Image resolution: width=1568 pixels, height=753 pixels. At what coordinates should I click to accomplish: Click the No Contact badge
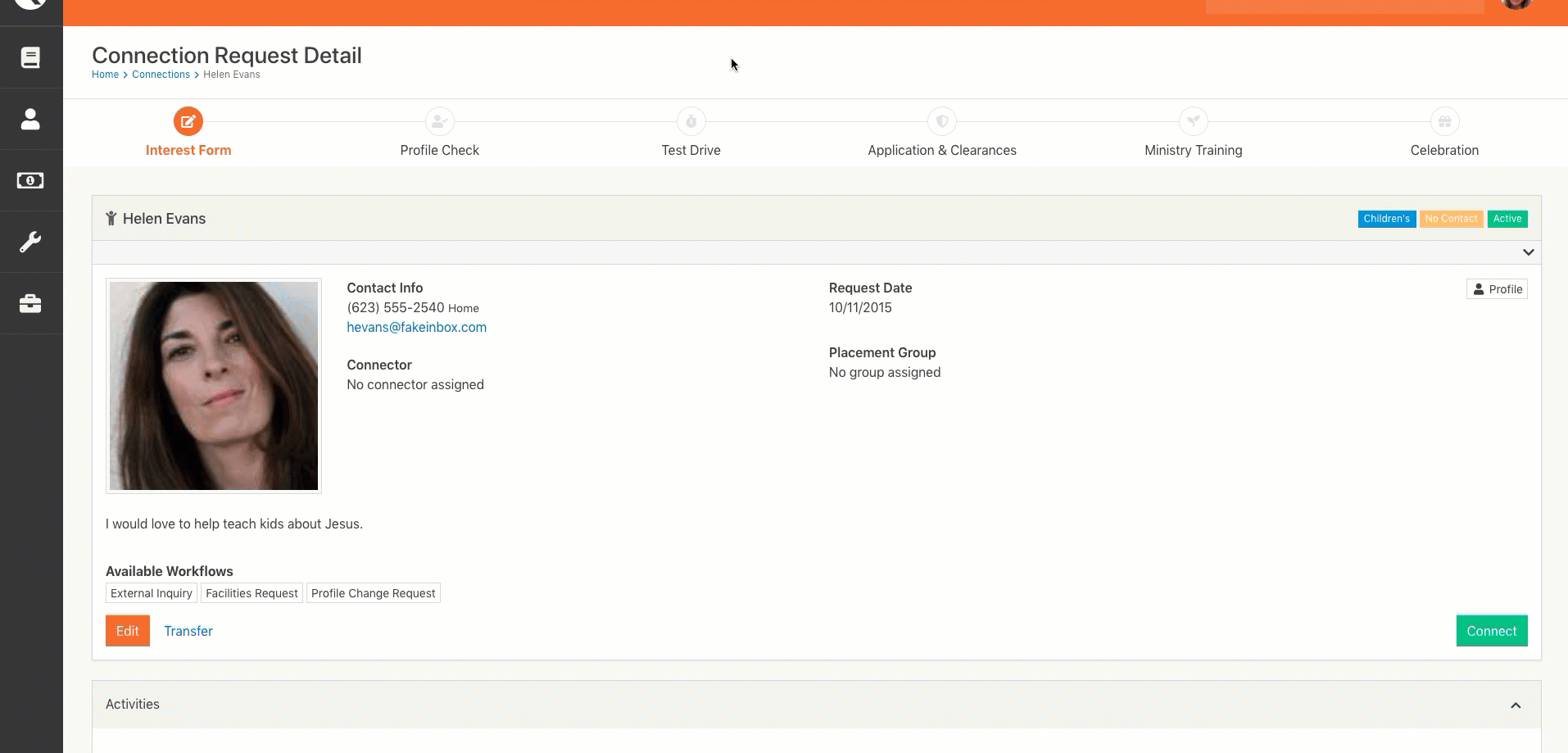(1451, 219)
